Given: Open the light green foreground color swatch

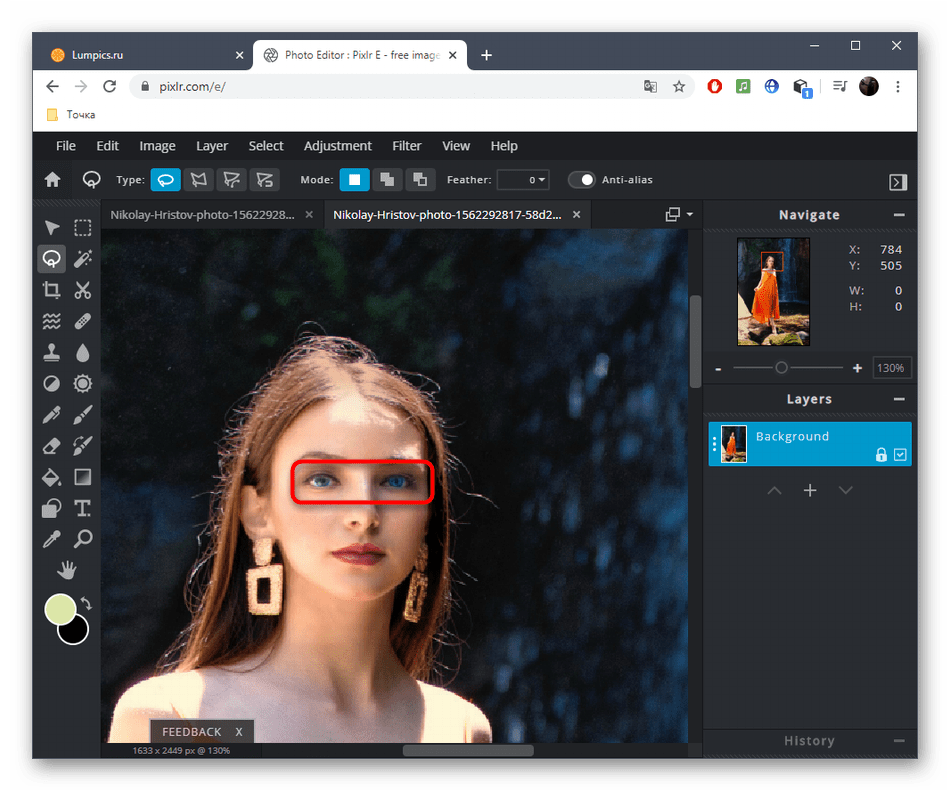Looking at the screenshot, I should coord(60,609).
